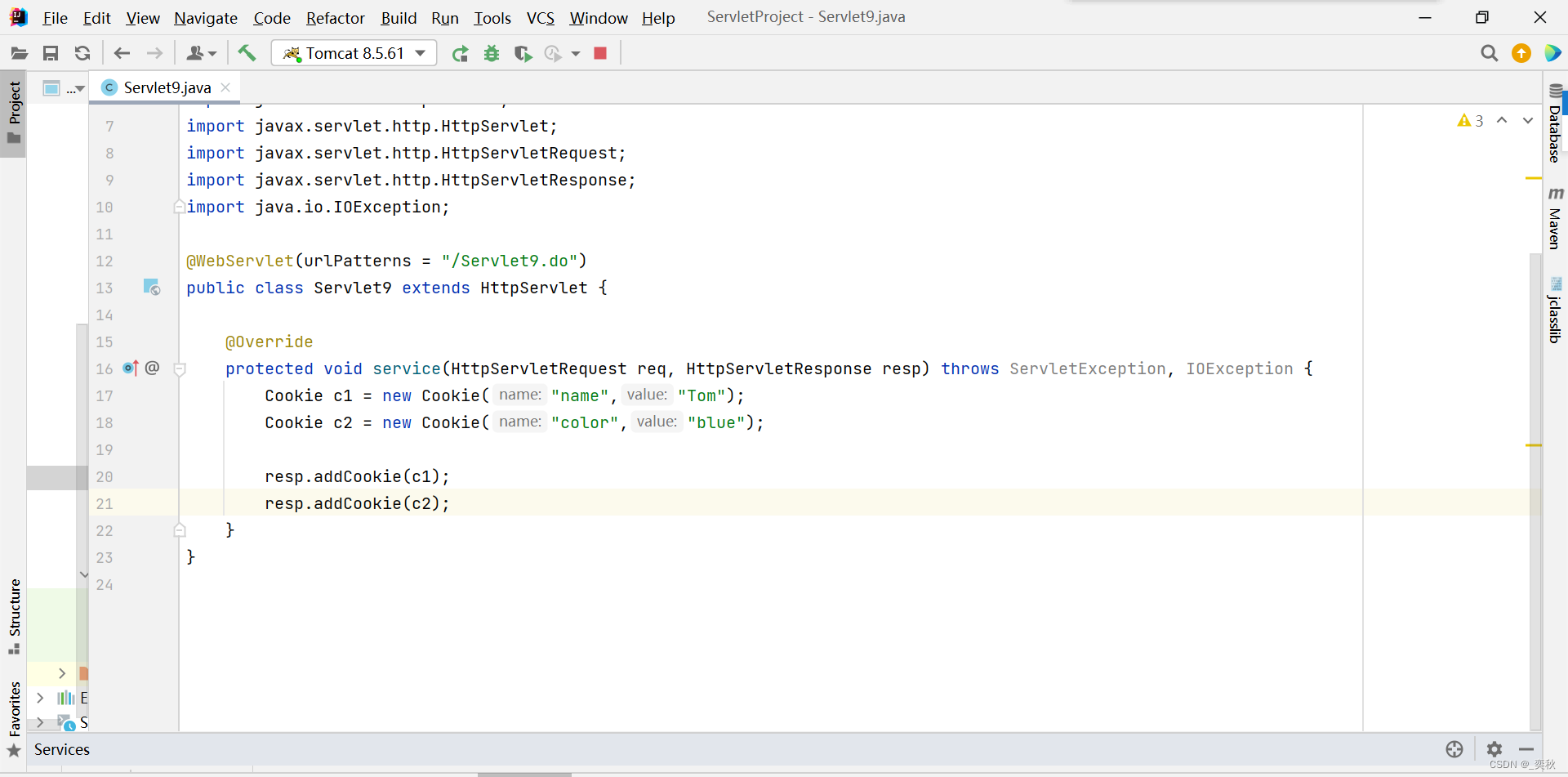Go to previous highlighted error arrow

point(1502,121)
